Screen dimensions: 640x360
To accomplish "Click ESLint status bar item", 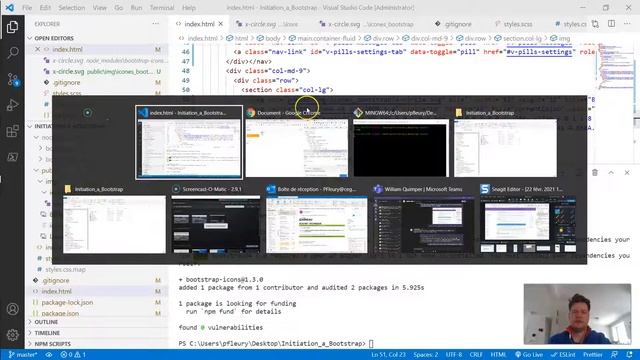I will coord(563,354).
